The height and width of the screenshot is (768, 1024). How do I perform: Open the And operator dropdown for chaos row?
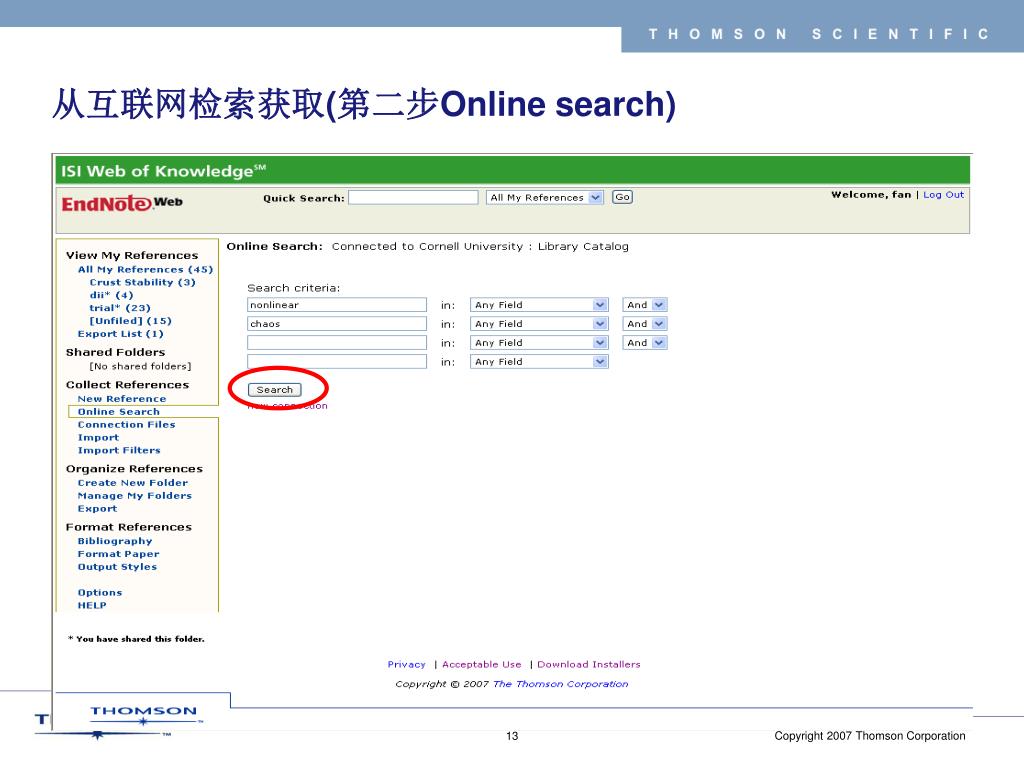pyautogui.click(x=645, y=324)
